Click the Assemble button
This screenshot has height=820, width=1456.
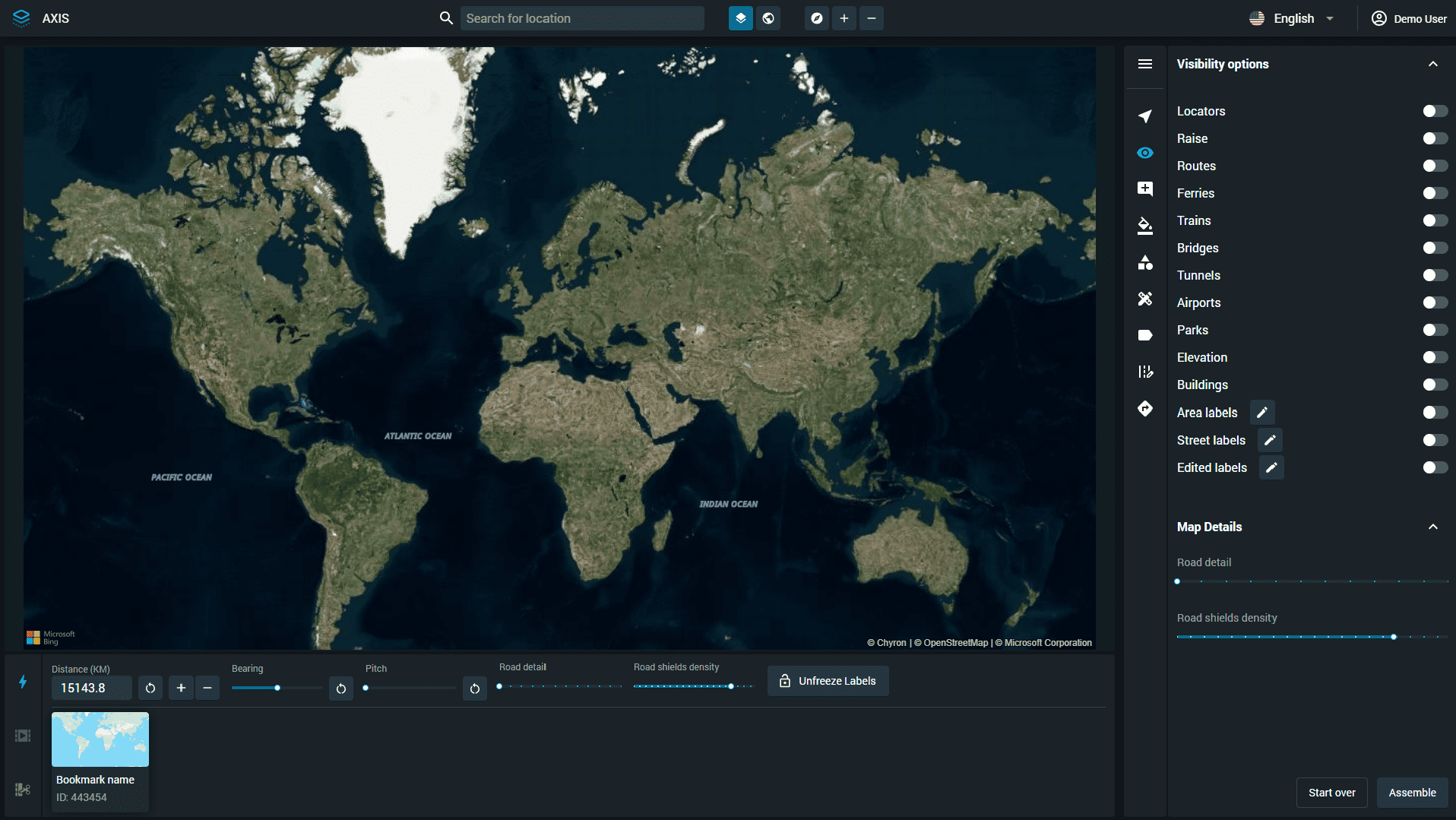[1412, 793]
